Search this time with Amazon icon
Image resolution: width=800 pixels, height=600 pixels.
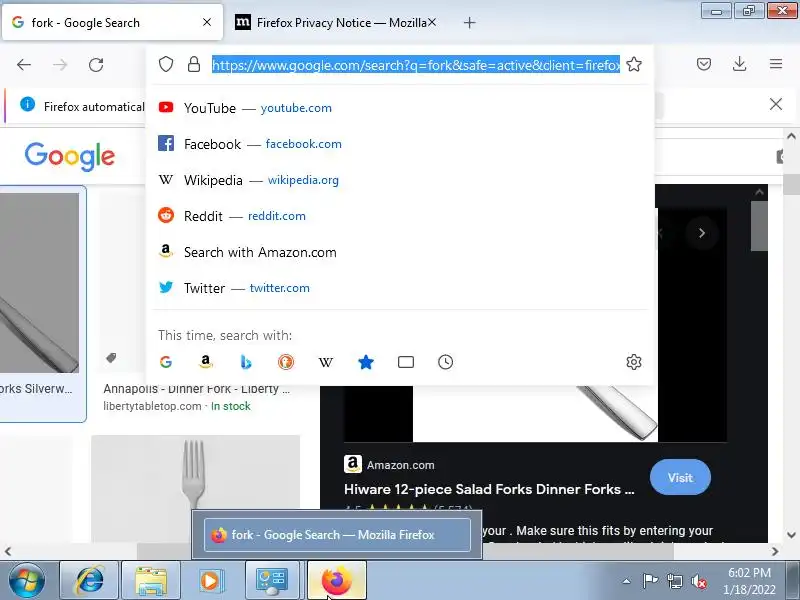click(x=206, y=362)
